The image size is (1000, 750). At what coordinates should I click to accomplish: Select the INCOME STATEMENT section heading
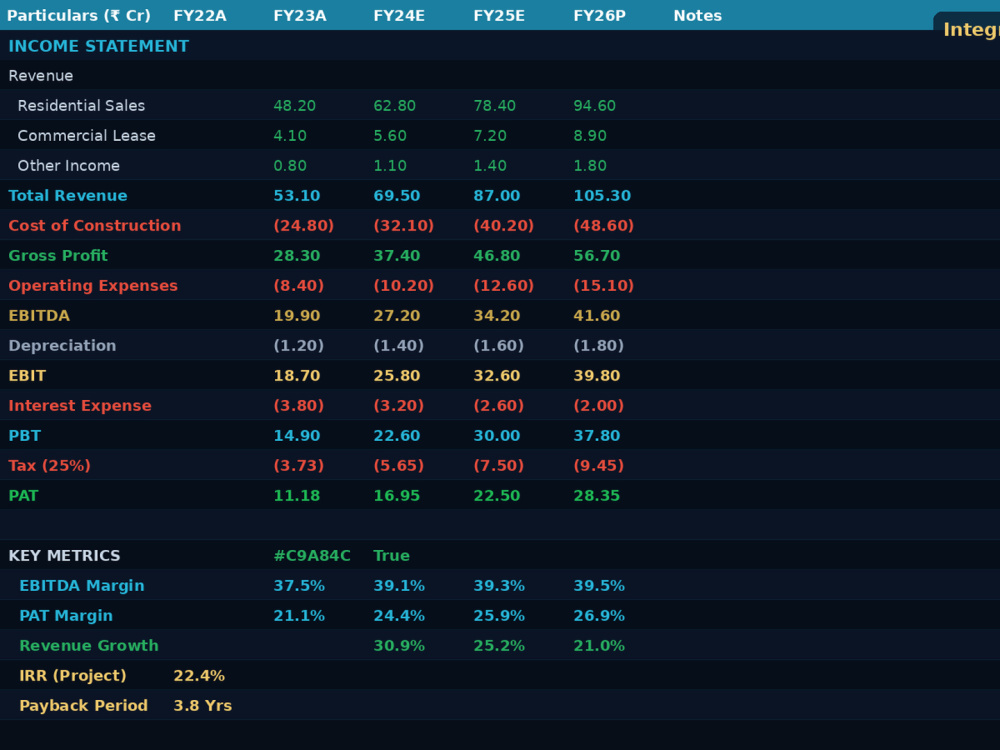[99, 46]
